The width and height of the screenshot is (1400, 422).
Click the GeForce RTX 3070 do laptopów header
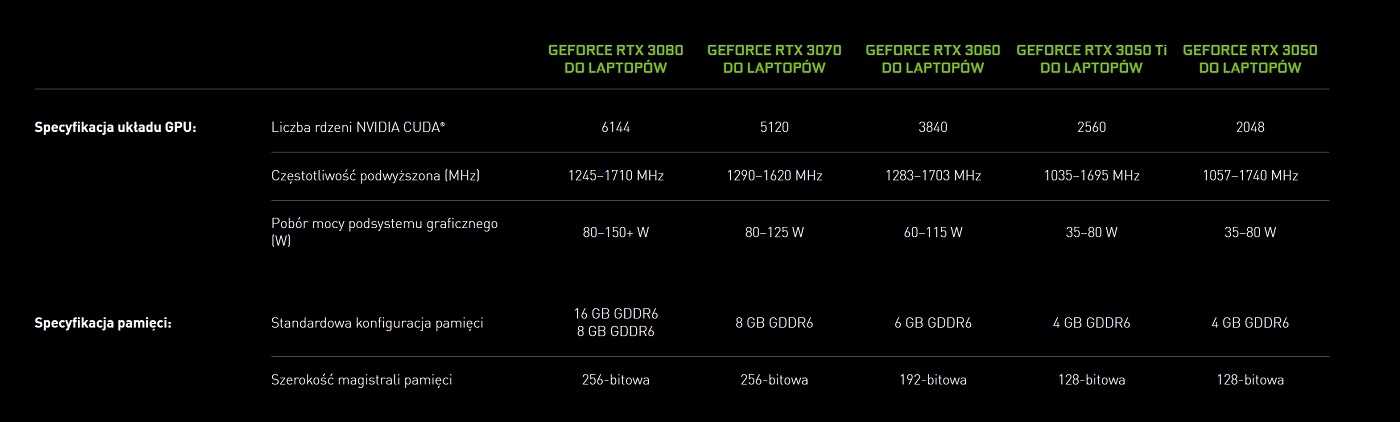[x=774, y=59]
